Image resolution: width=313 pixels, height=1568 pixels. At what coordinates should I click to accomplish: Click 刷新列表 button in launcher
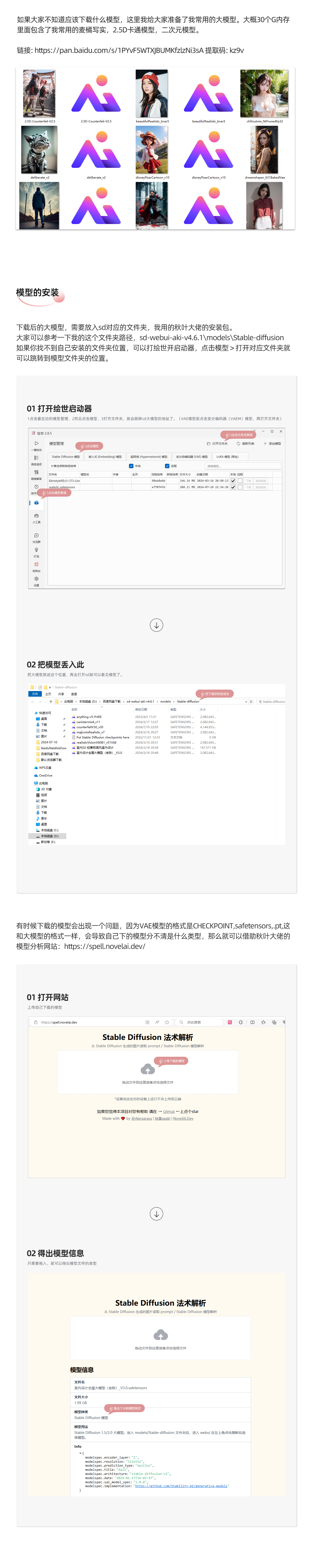coord(246,444)
